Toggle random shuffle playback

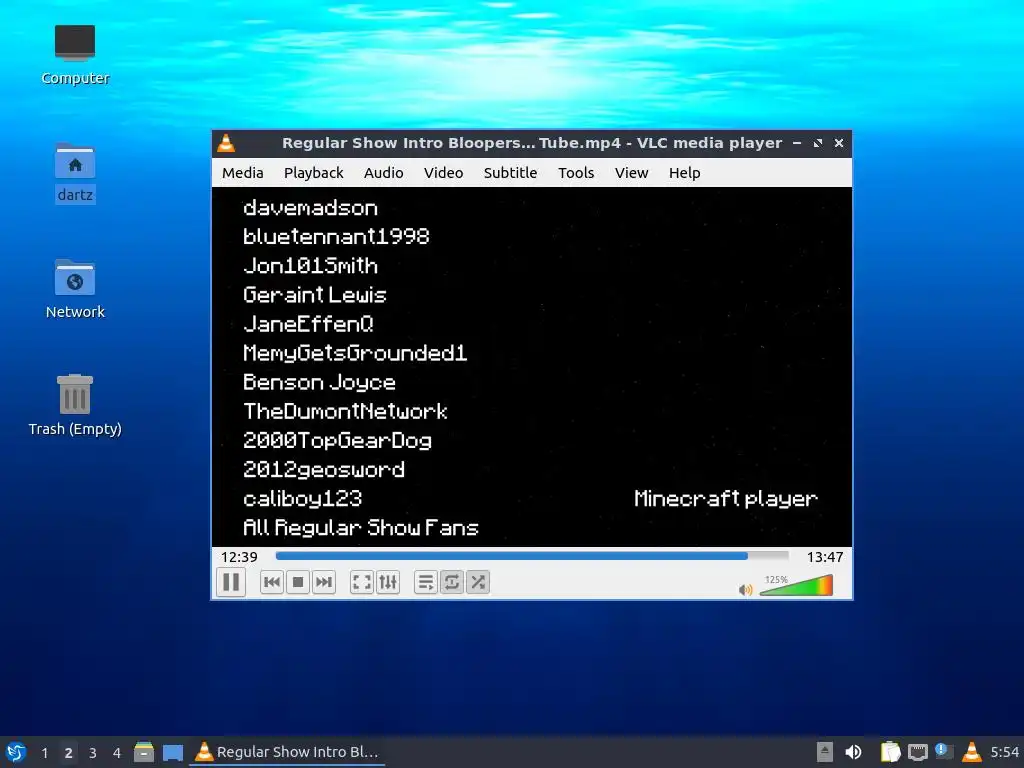pos(477,582)
